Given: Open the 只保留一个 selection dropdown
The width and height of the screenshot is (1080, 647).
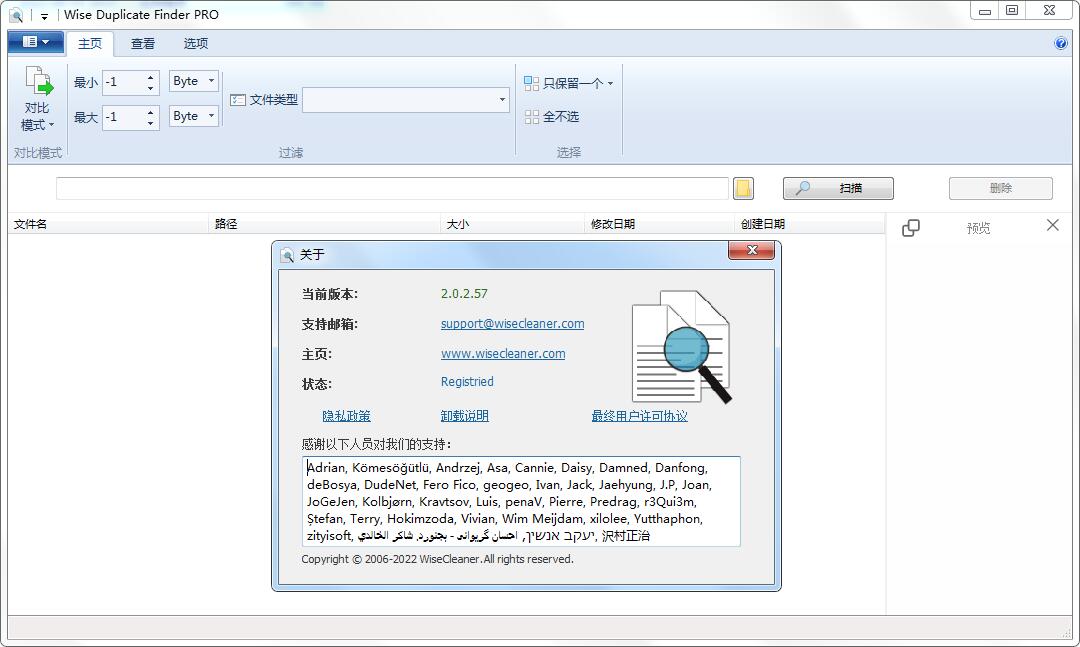Looking at the screenshot, I should pyautogui.click(x=569, y=83).
